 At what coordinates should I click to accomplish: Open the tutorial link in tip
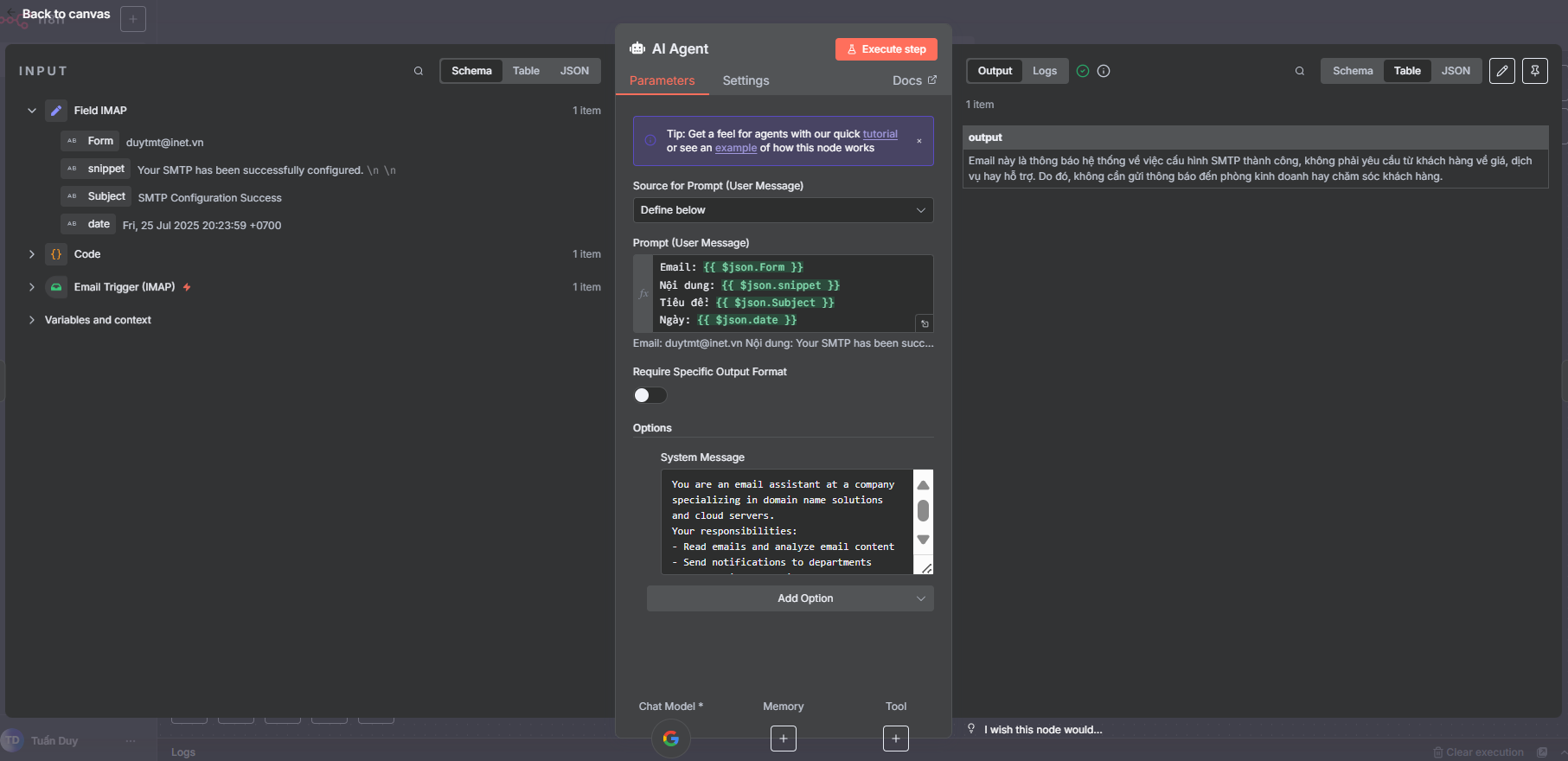(880, 134)
